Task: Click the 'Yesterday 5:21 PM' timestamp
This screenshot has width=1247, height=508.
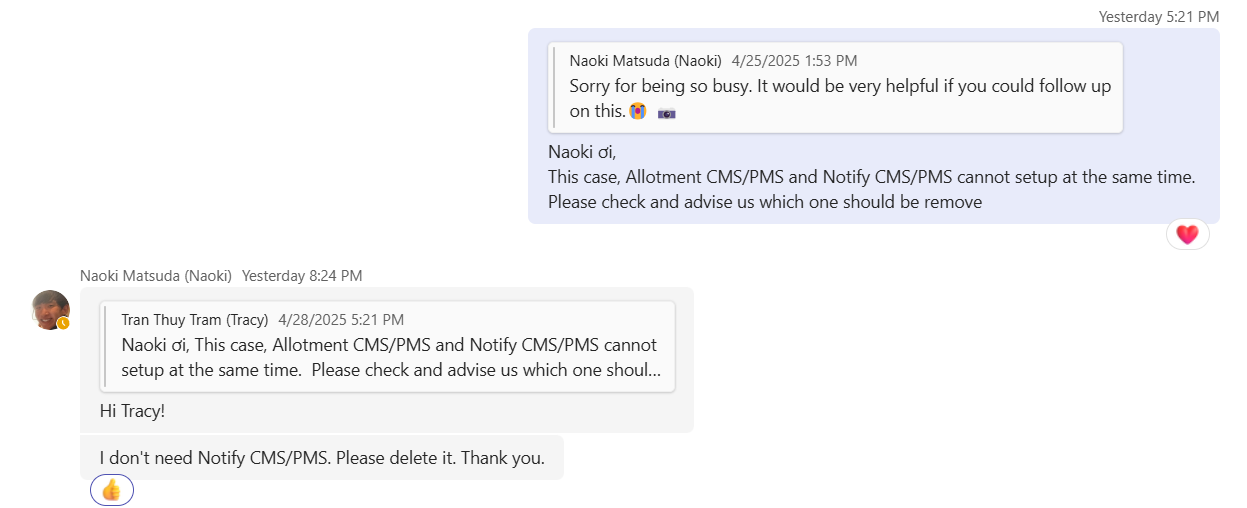Action: click(1158, 16)
